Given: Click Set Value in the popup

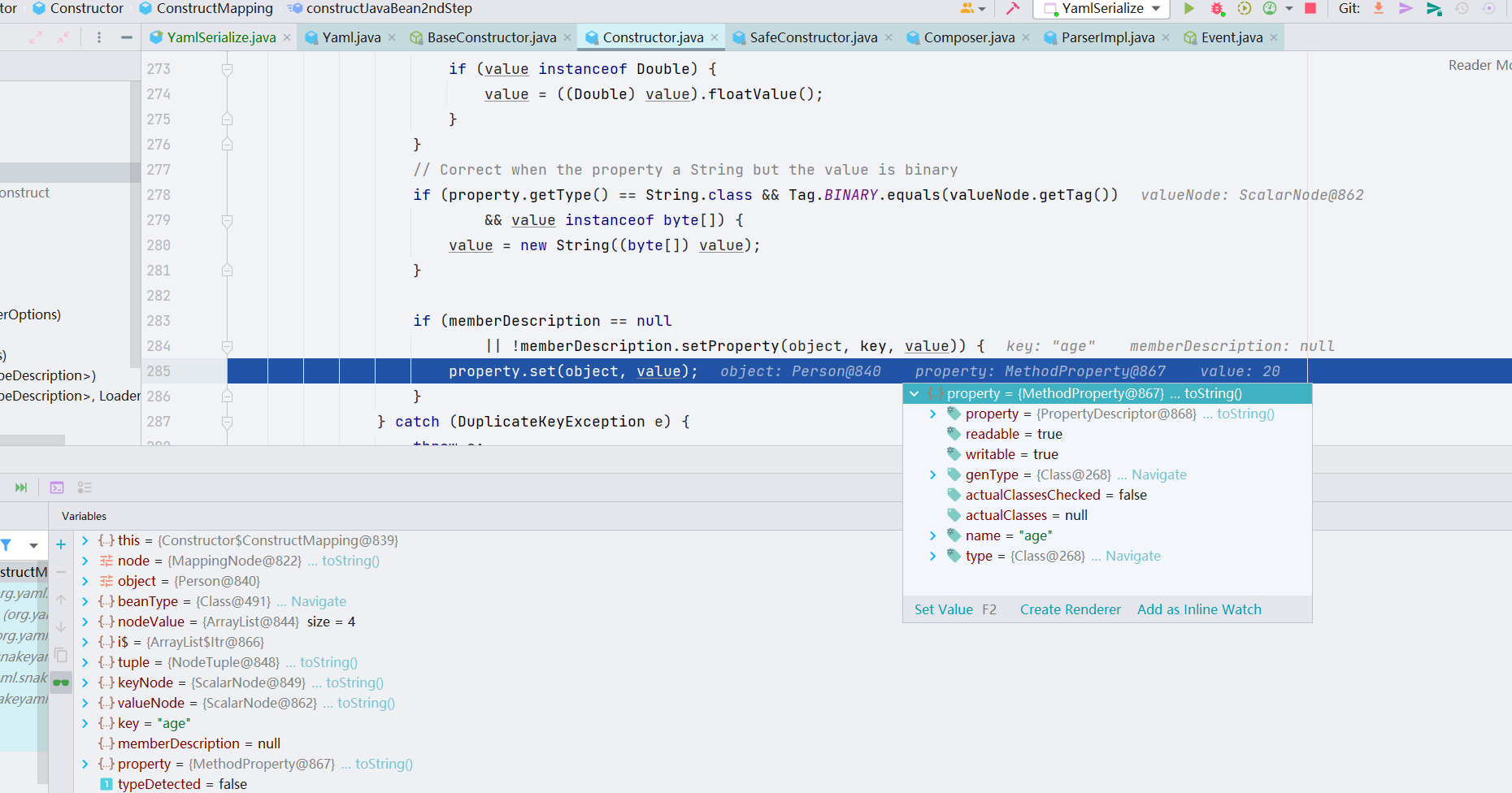Looking at the screenshot, I should coord(943,609).
